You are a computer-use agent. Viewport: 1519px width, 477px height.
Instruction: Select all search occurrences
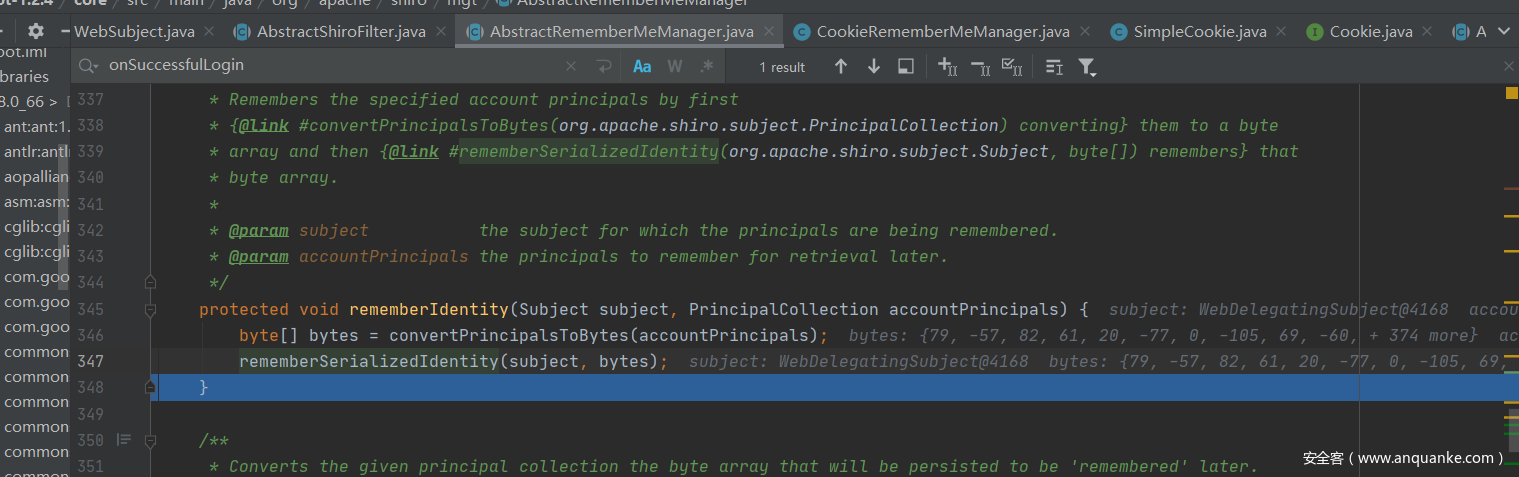[x=1012, y=67]
